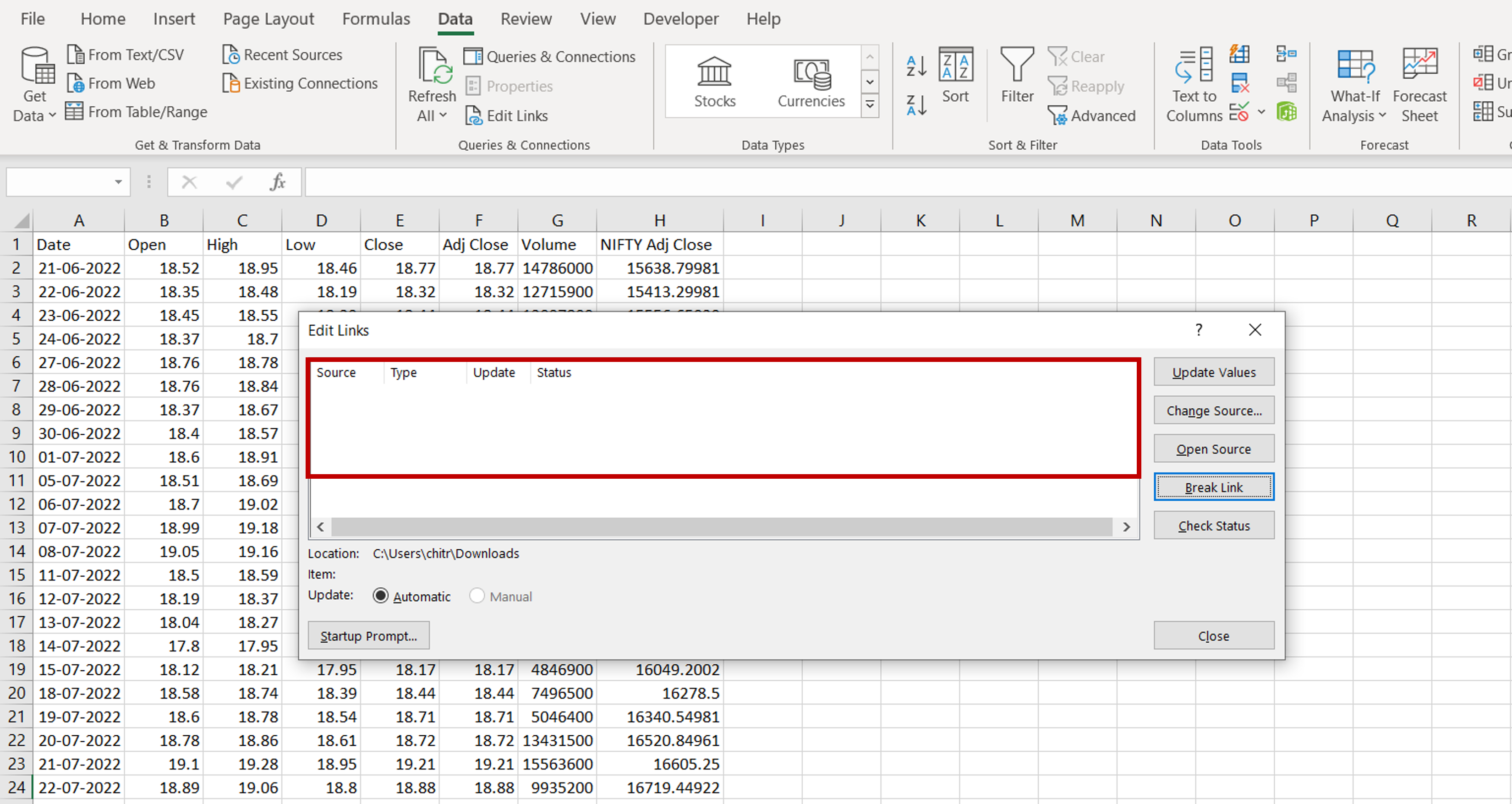Switch to the Home tab

click(103, 19)
